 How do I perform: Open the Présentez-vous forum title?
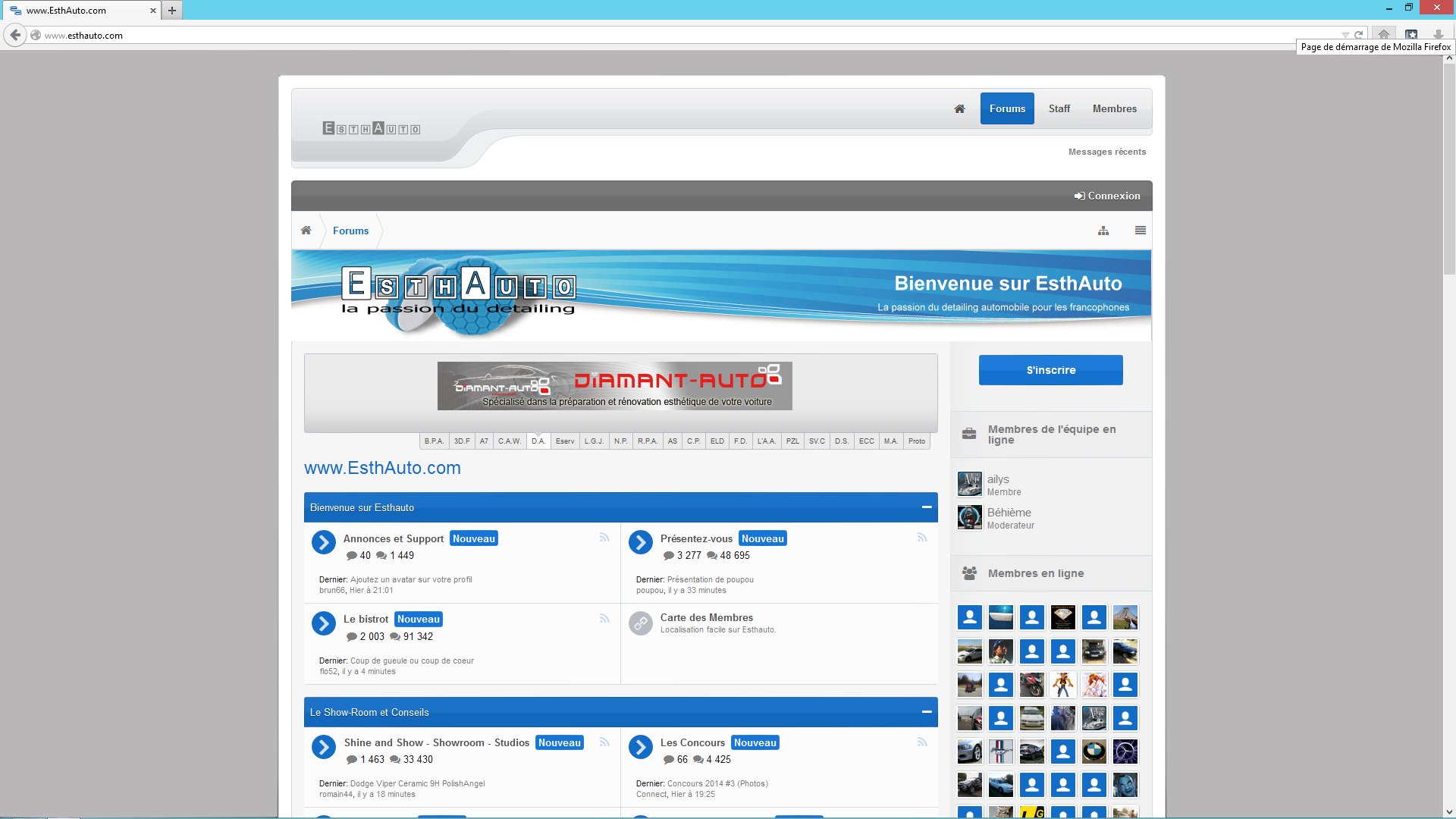[696, 538]
